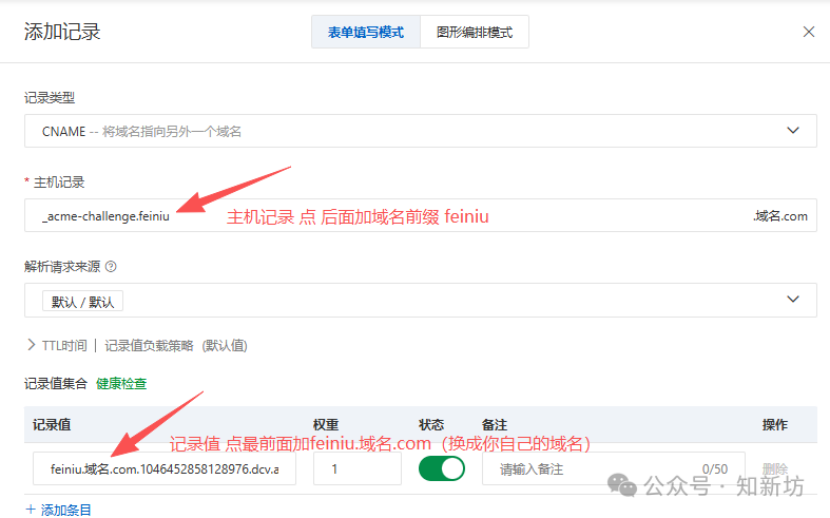Click the 操作 column header

(x=775, y=425)
